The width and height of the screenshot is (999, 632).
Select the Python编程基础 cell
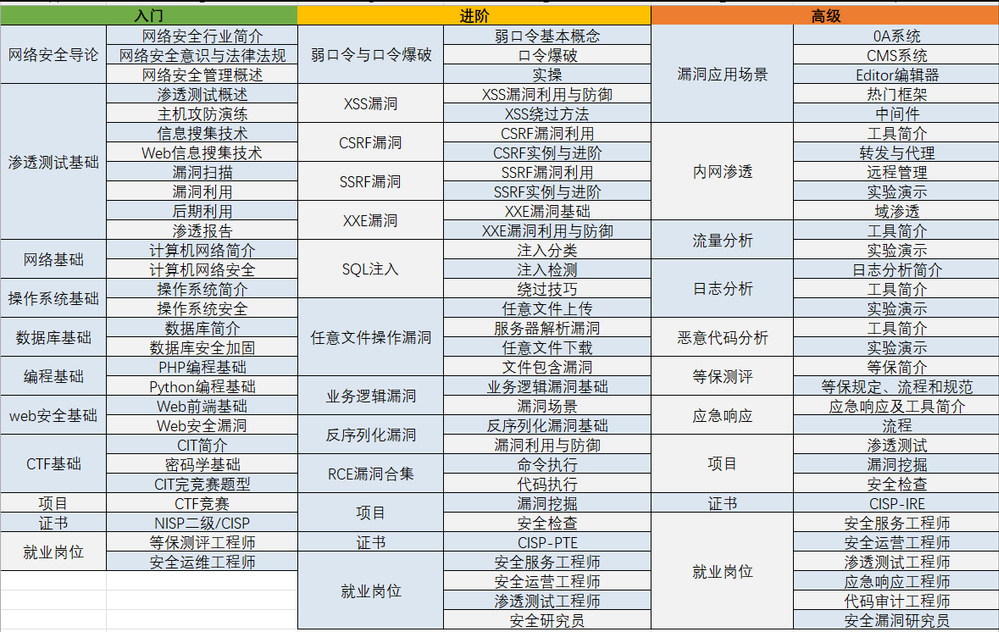202,386
